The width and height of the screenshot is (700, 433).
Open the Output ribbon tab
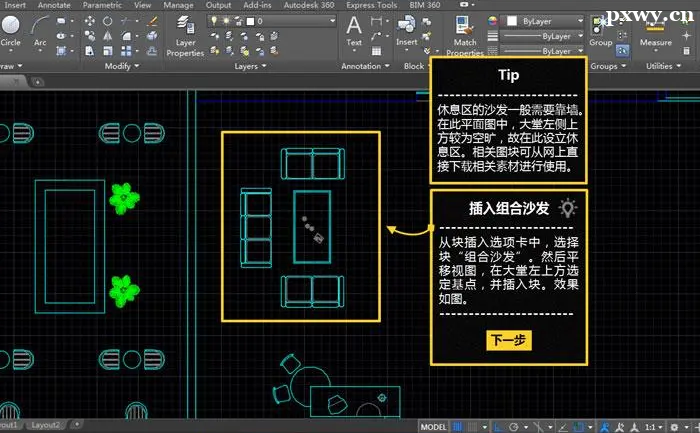tap(218, 5)
